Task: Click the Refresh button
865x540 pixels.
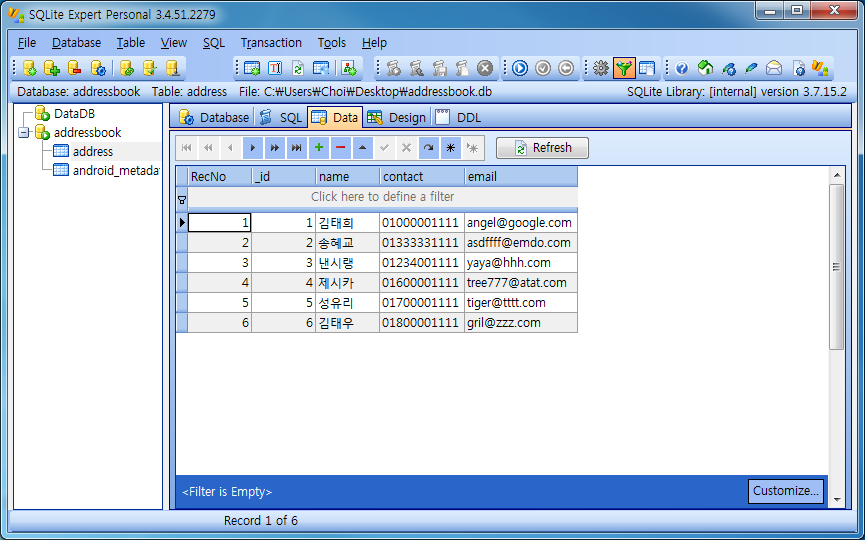Action: pos(542,148)
